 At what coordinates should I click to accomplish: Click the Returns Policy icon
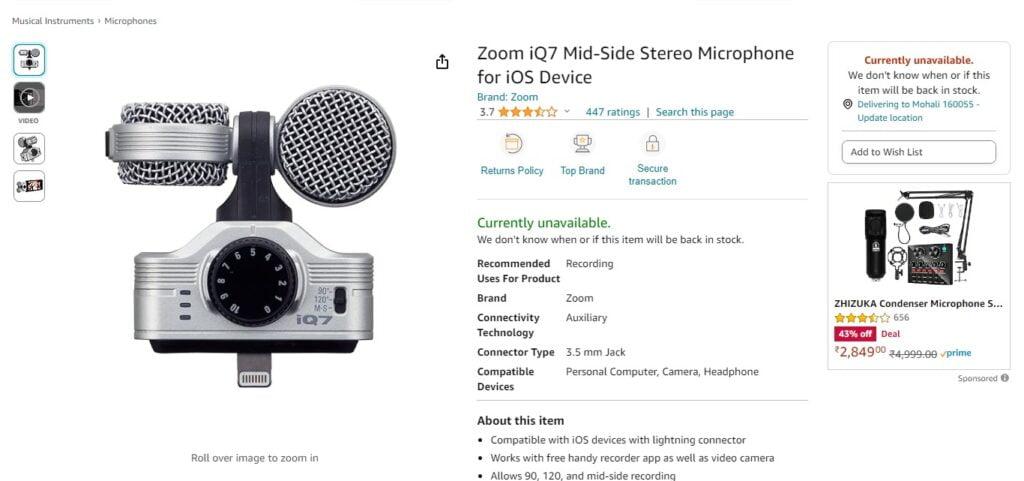(512, 145)
